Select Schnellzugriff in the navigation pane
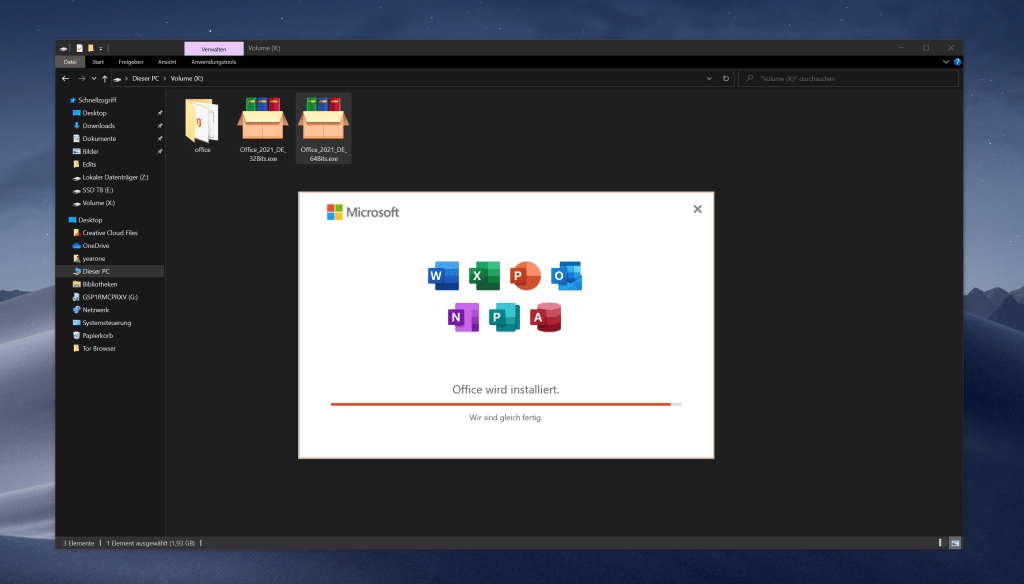 tap(97, 100)
